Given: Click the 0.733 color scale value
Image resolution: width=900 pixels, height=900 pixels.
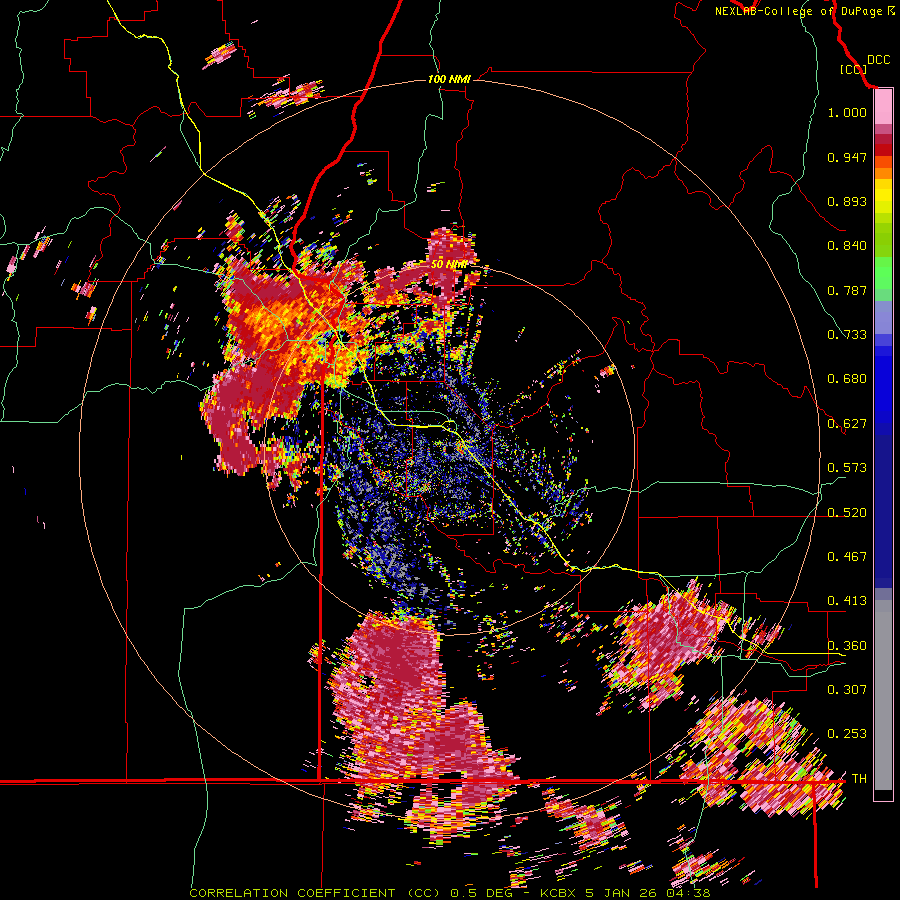Looking at the screenshot, I should point(847,335).
